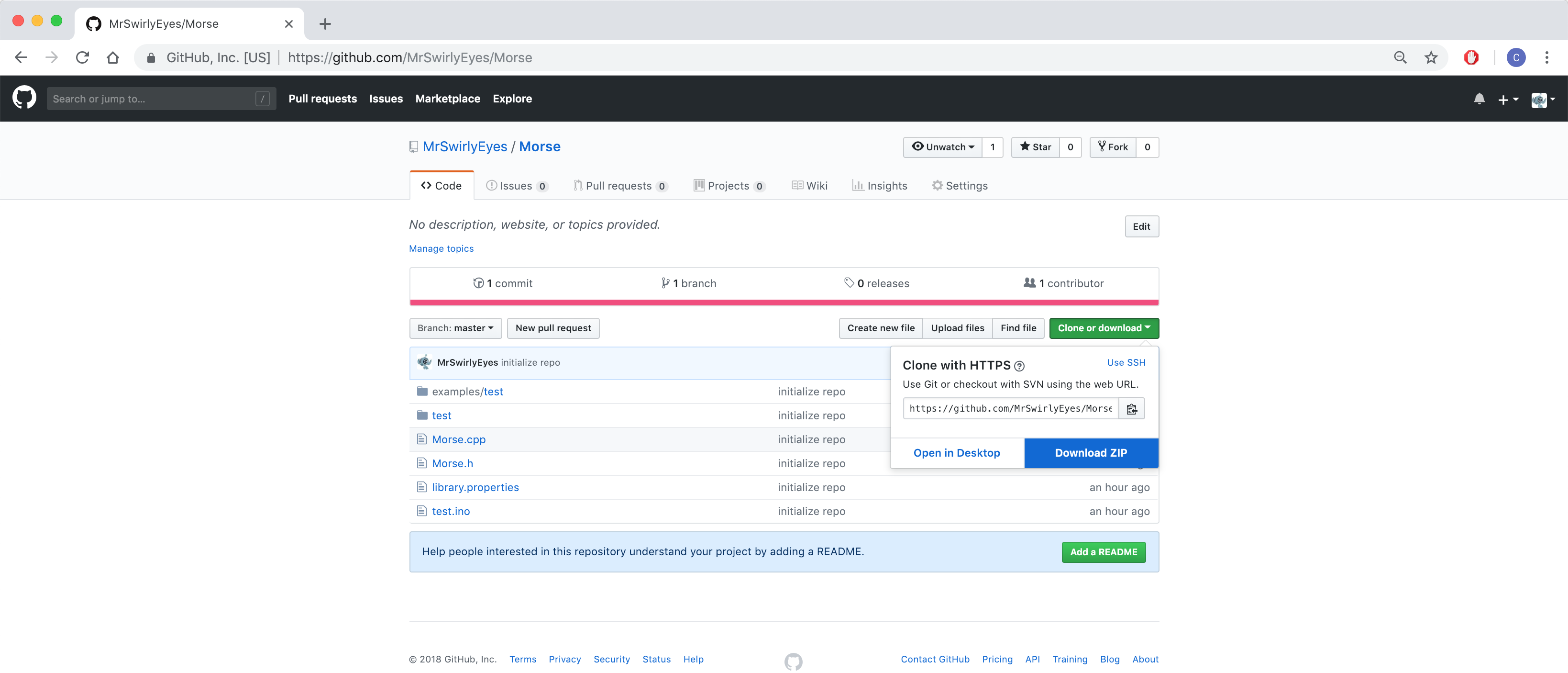Click the Download ZIP button

[x=1091, y=453]
